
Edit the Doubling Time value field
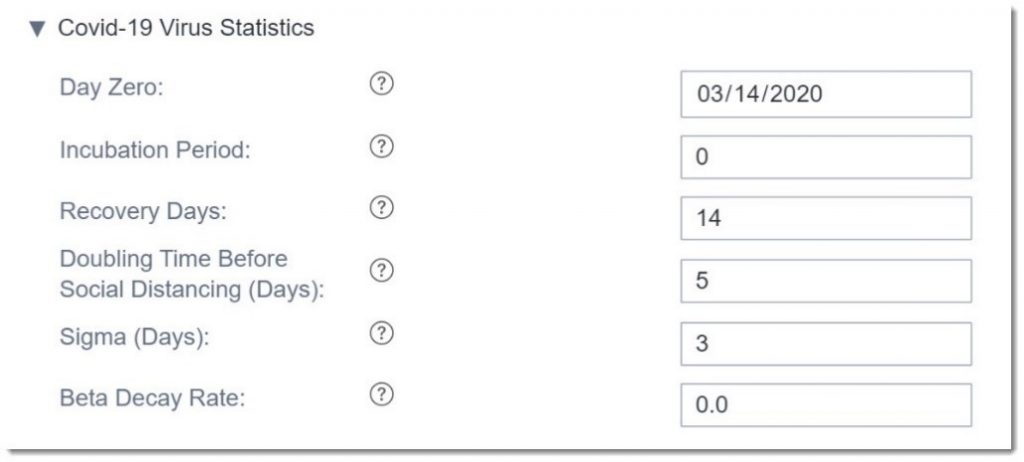coord(826,281)
